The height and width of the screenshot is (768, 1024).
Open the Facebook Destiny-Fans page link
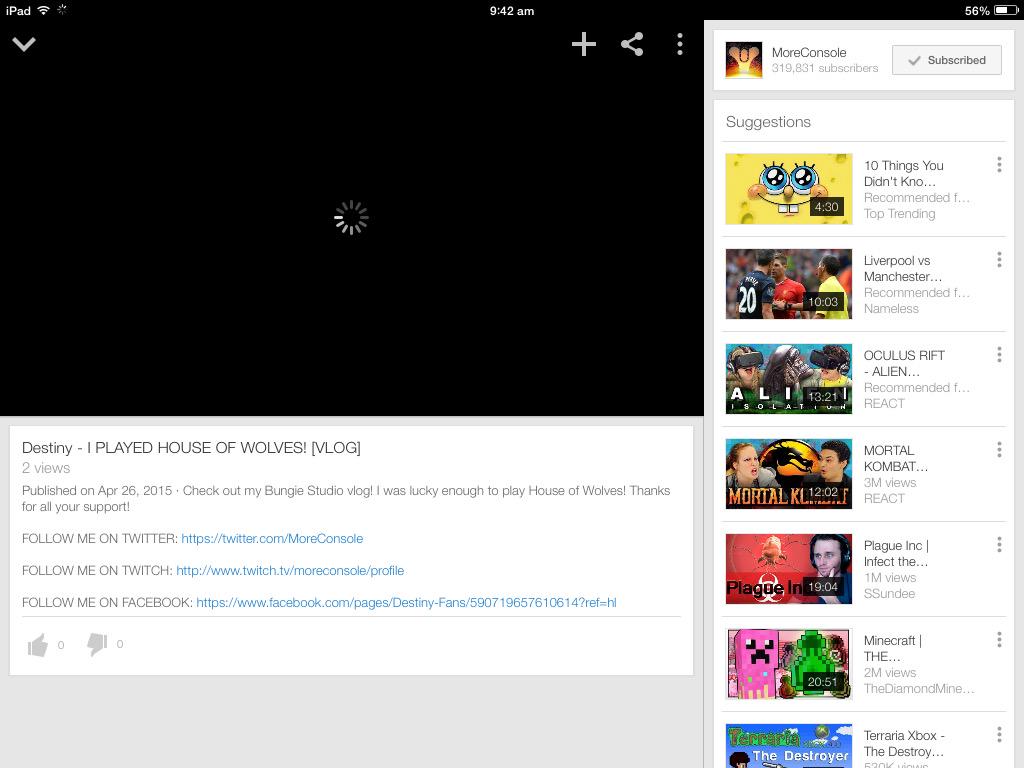pos(406,603)
